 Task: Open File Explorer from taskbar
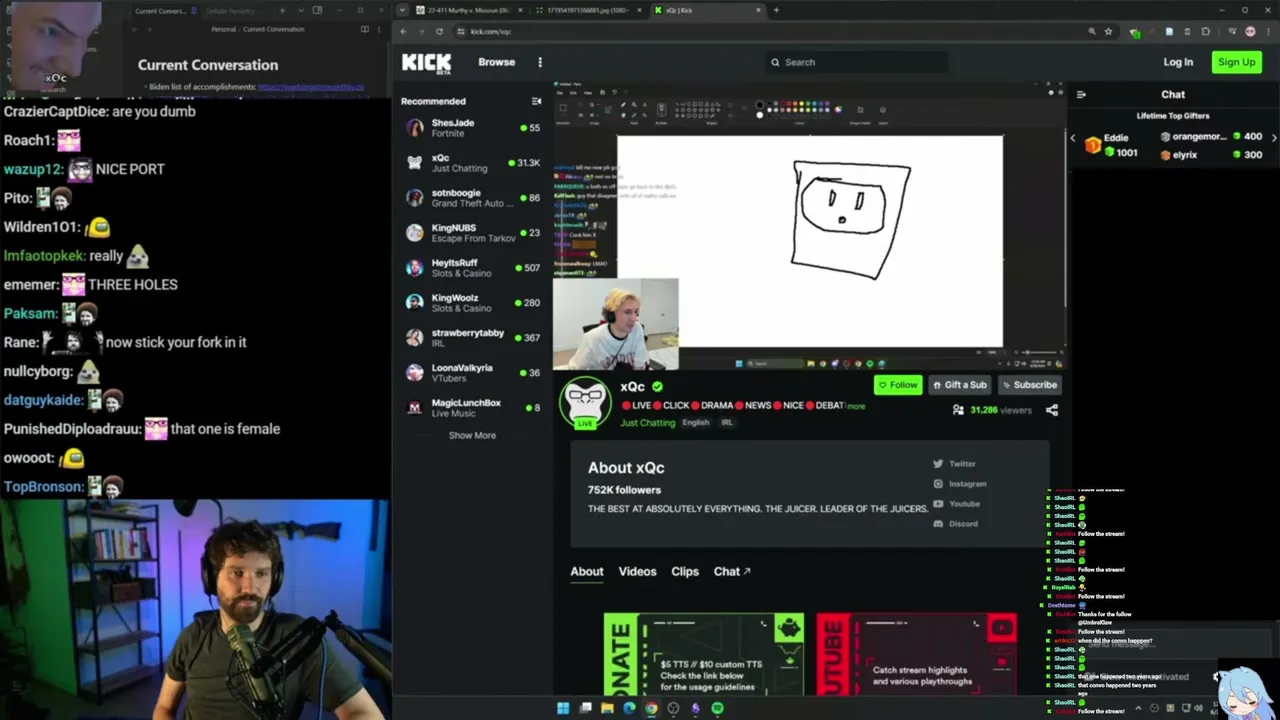point(607,708)
